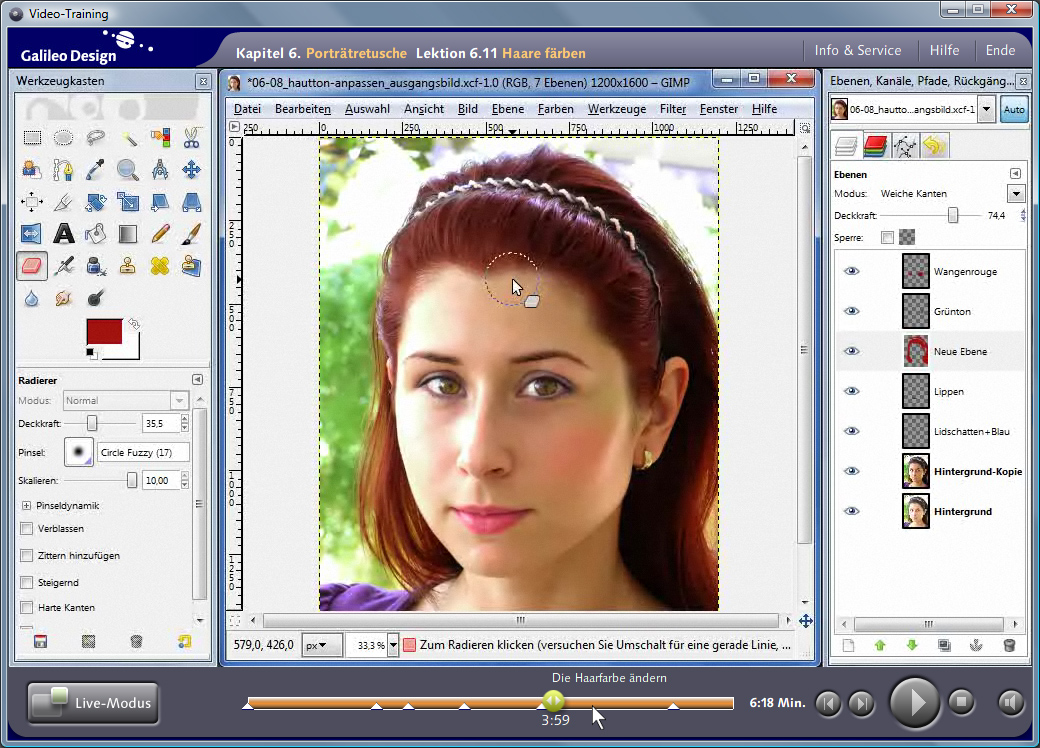The height and width of the screenshot is (748, 1040).
Task: Activate the Heal tool bandage icon
Action: (x=159, y=266)
